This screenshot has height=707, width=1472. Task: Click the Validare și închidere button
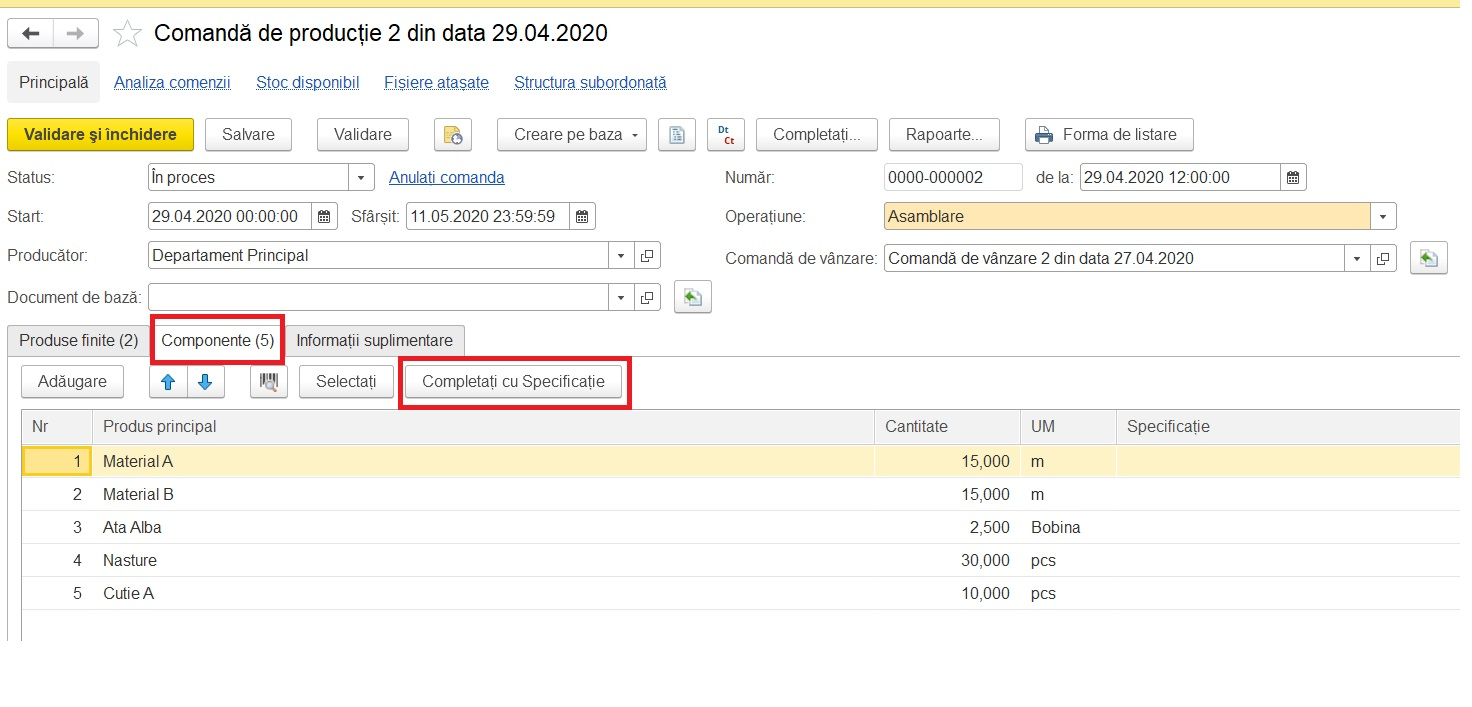(100, 135)
